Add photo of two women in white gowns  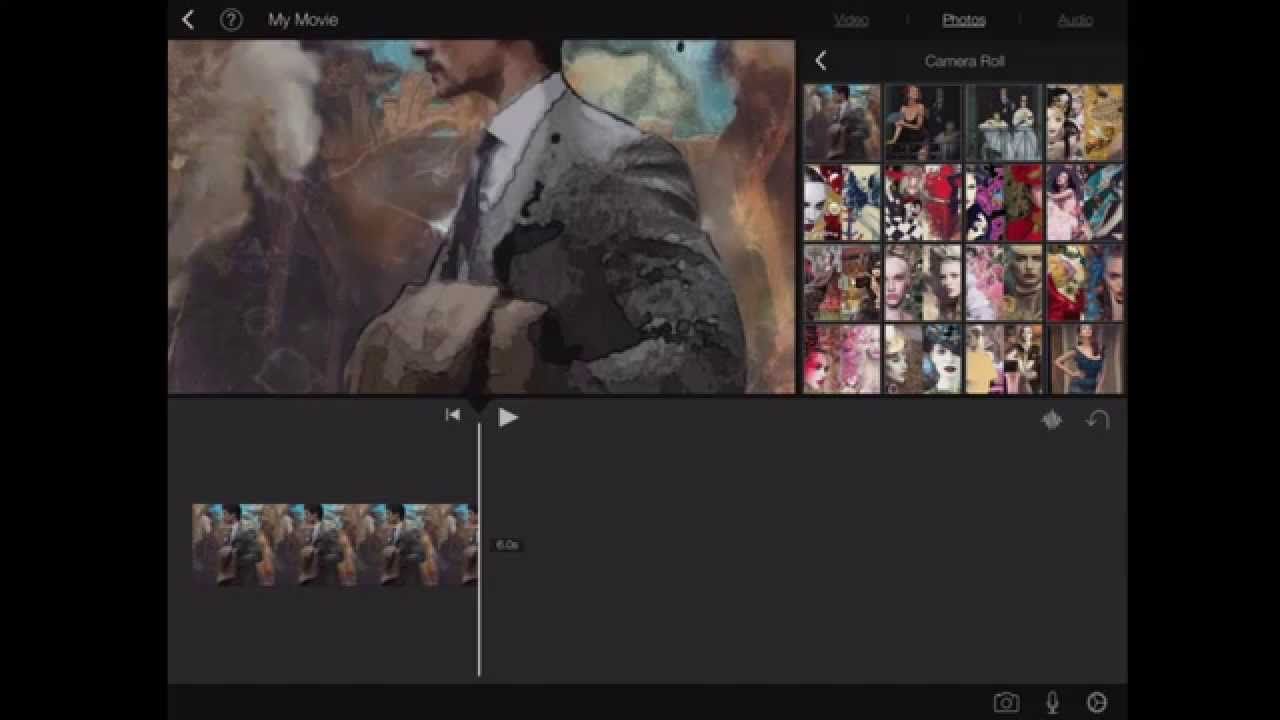(x=1004, y=122)
